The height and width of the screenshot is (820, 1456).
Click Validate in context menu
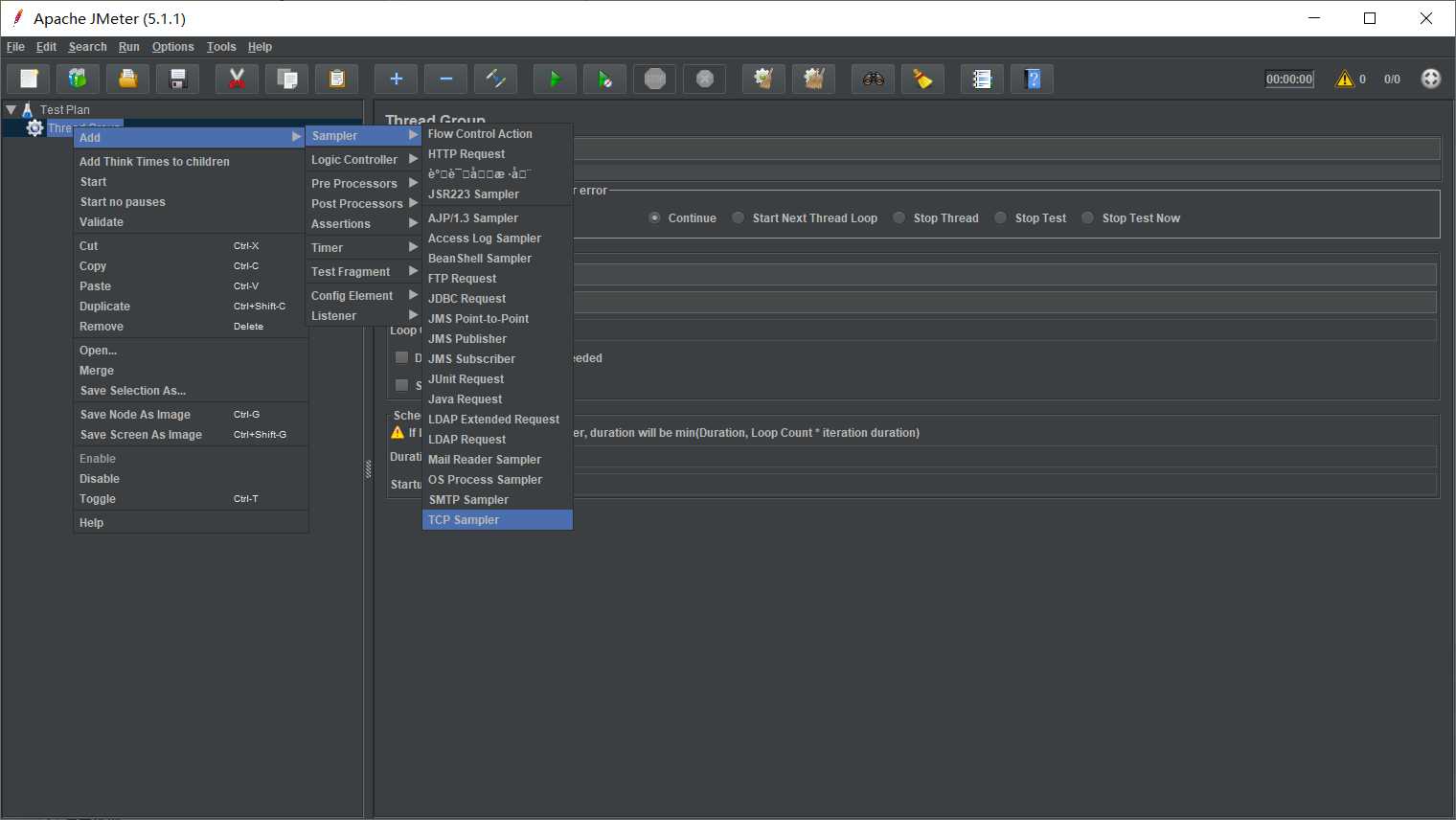[191, 222]
